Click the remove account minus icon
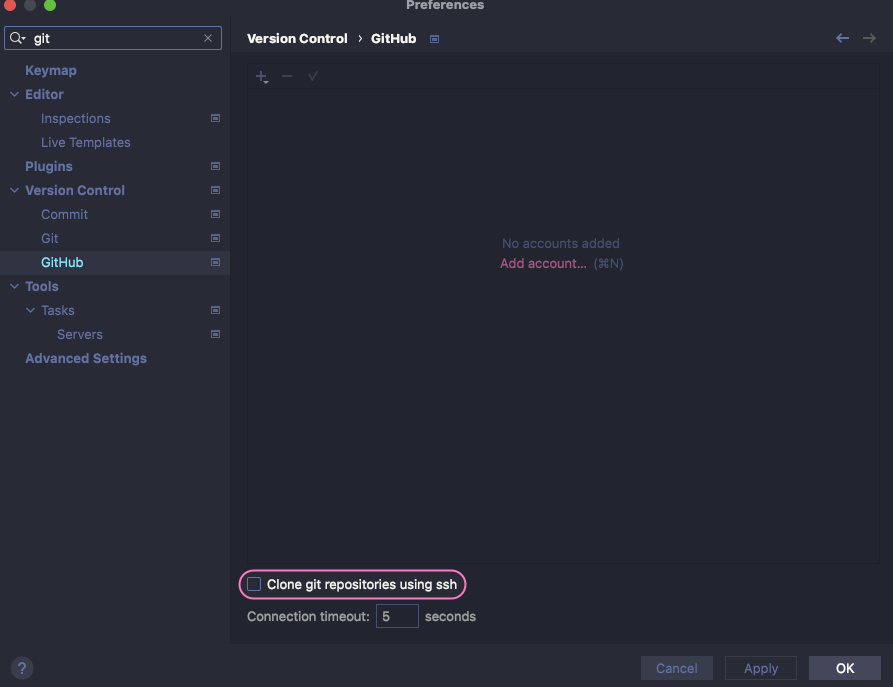This screenshot has height=687, width=893. pyautogui.click(x=287, y=76)
